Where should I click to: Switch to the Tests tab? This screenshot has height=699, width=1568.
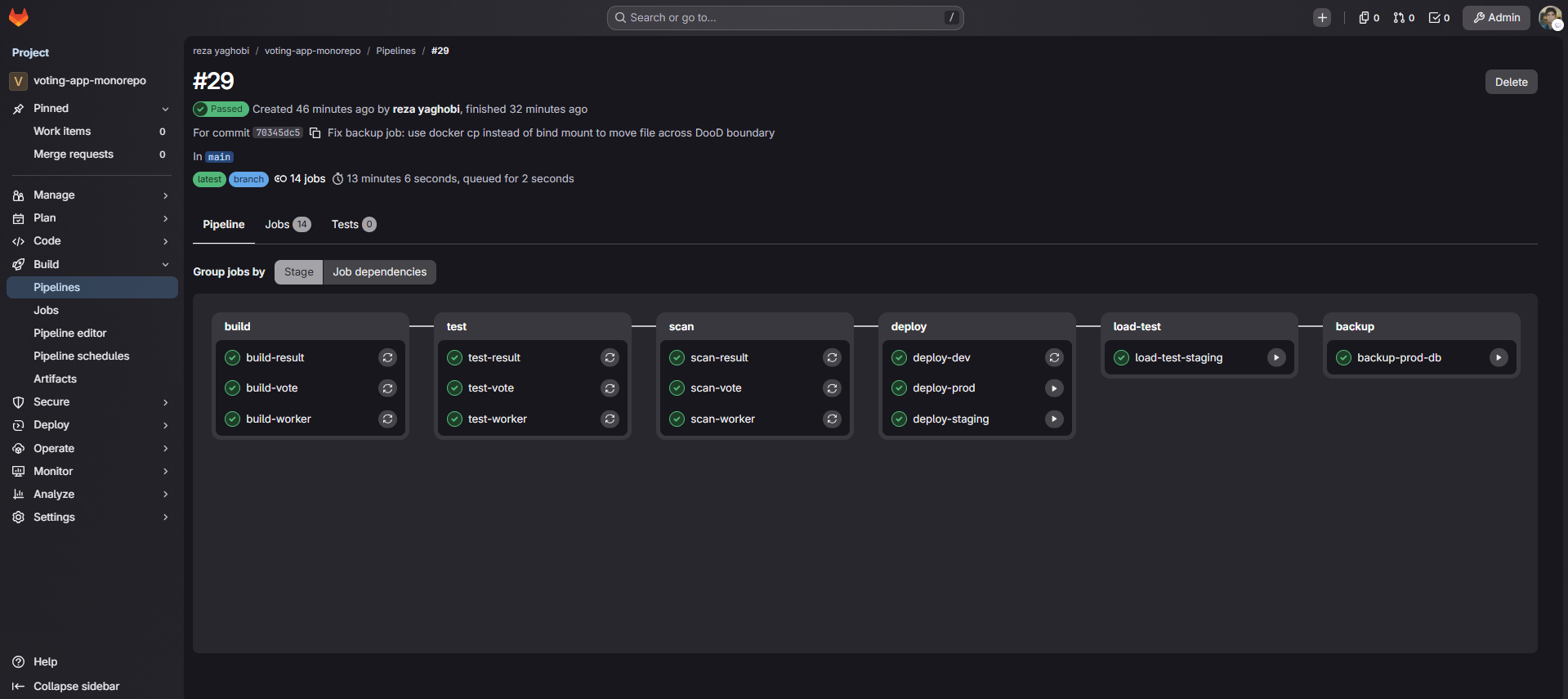354,224
